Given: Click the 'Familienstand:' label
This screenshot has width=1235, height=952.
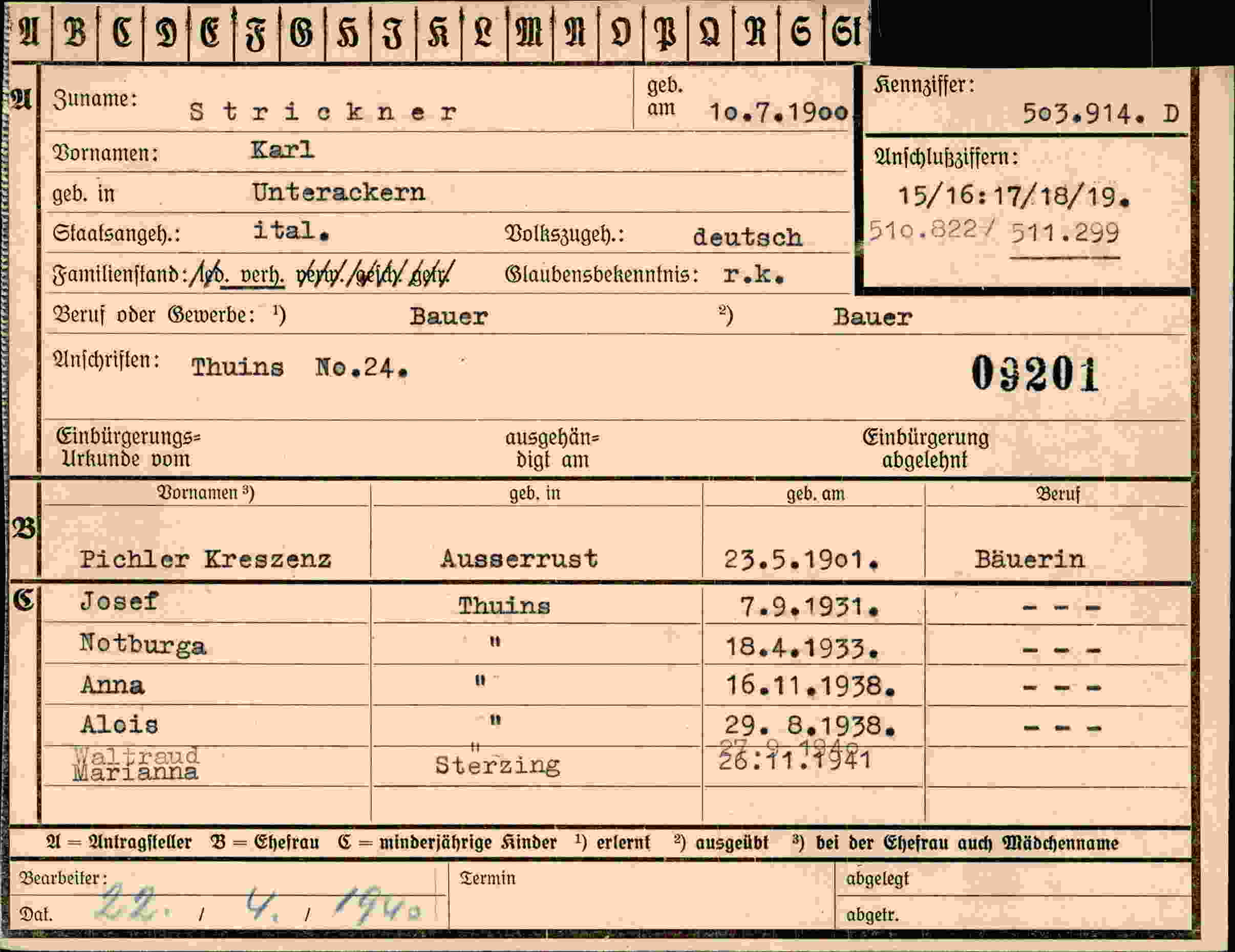Looking at the screenshot, I should (x=120, y=275).
